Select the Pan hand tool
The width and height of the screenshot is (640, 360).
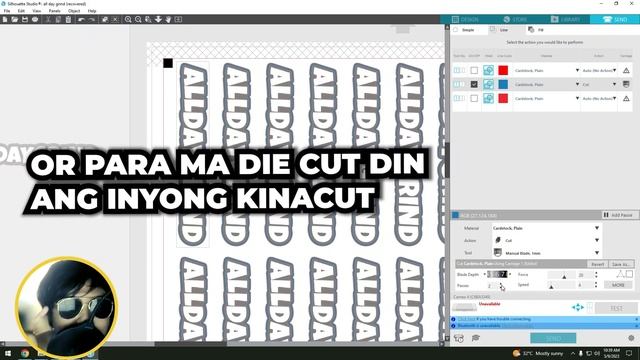(168, 19)
